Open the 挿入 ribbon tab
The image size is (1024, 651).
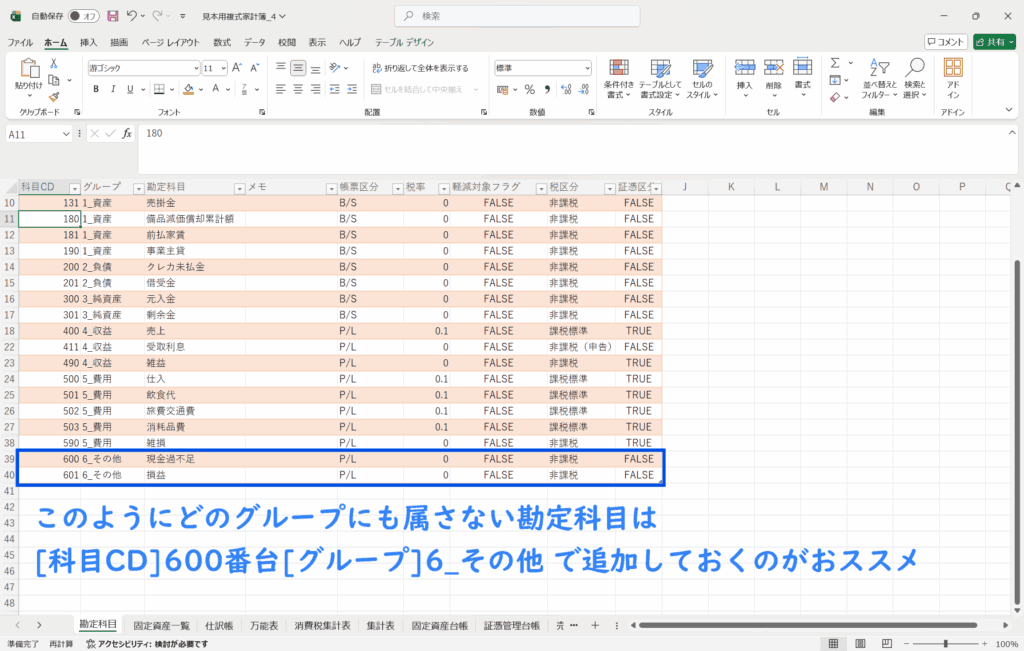(x=88, y=42)
